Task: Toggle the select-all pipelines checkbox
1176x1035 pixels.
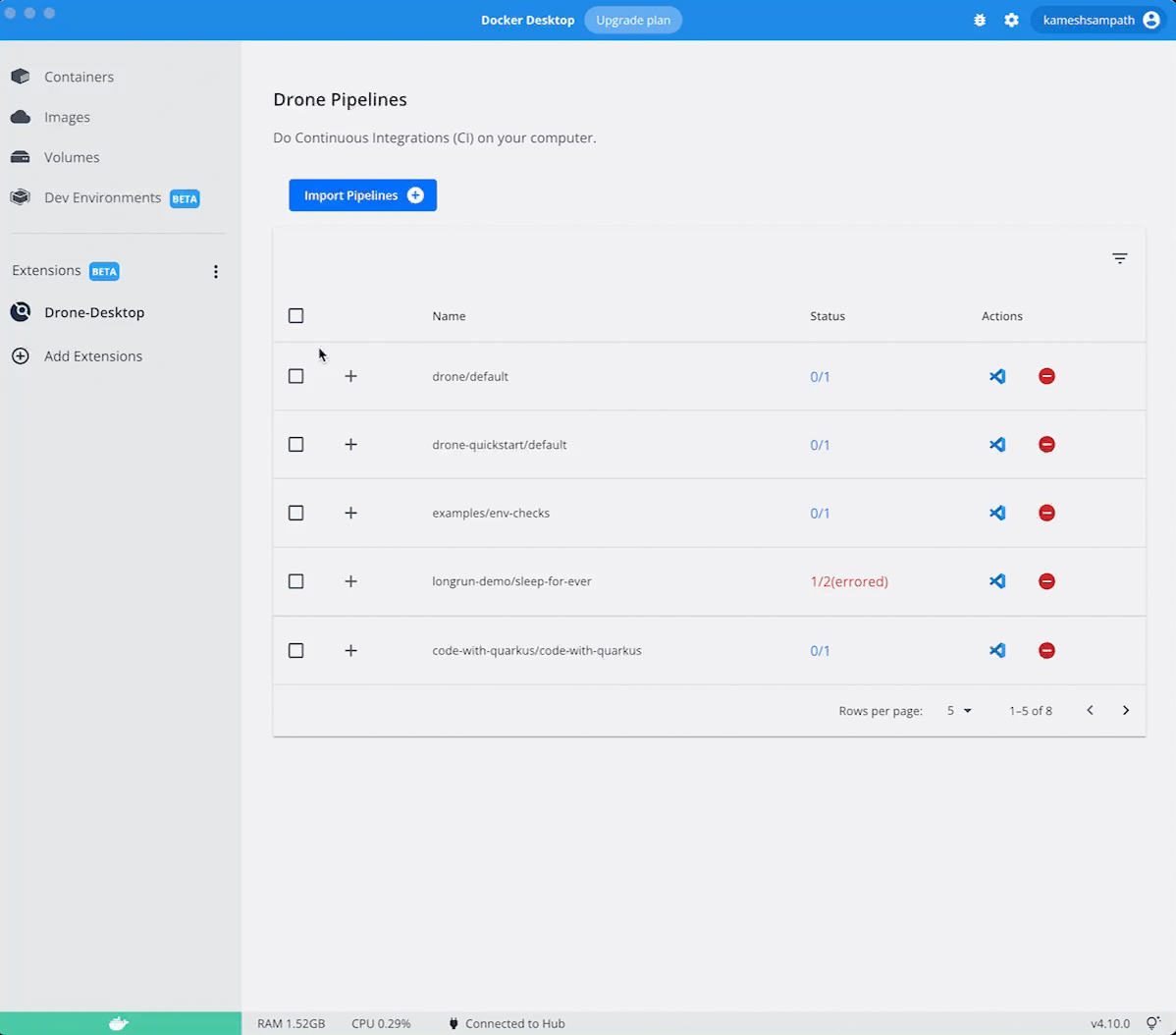Action: pyautogui.click(x=296, y=316)
